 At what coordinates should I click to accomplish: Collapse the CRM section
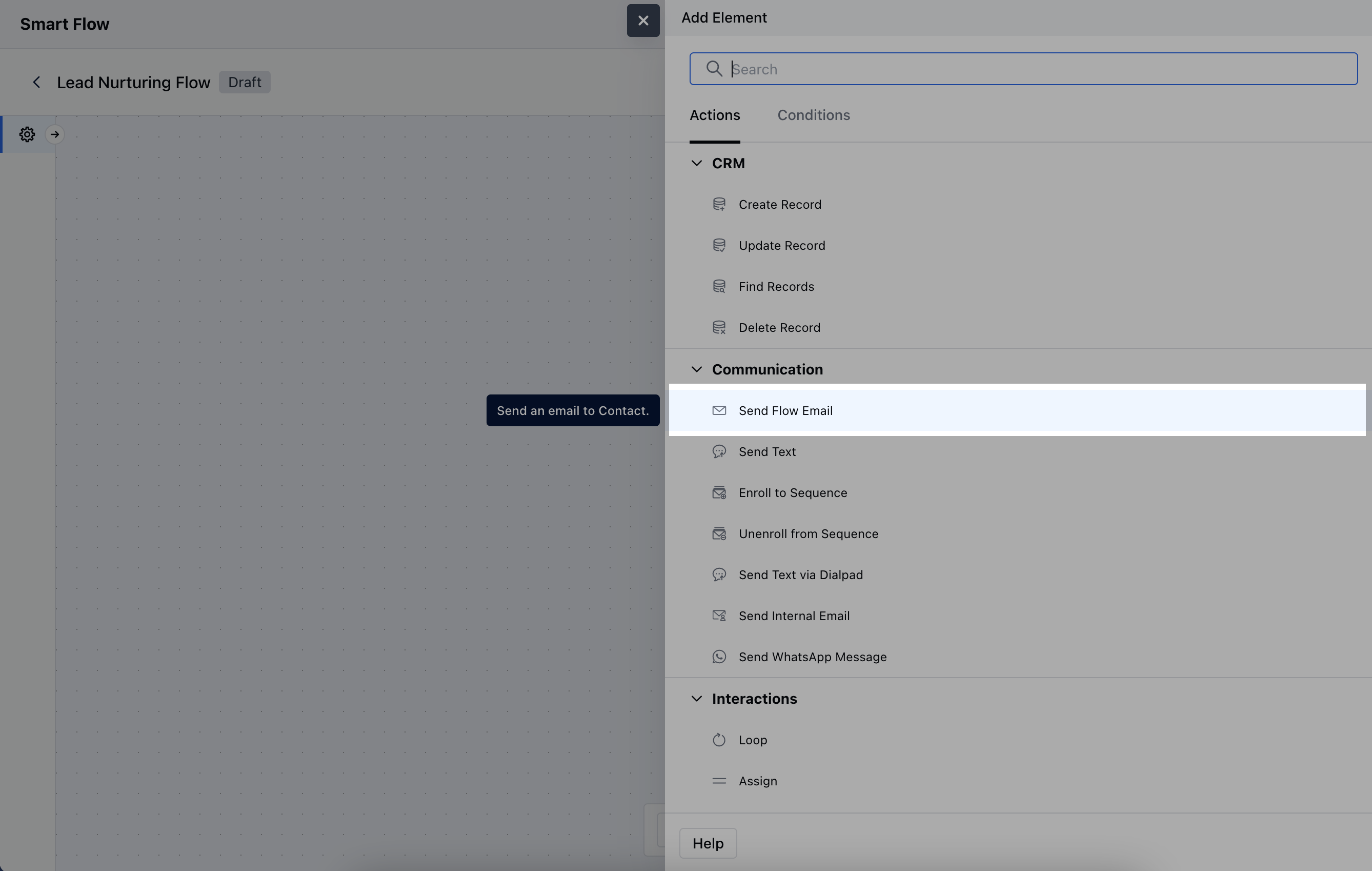point(696,164)
